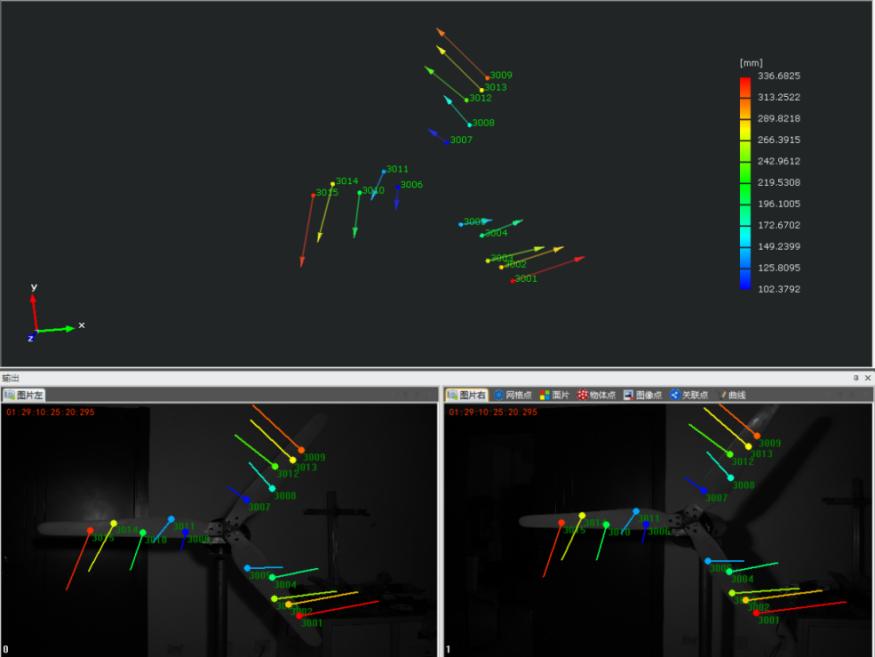Select point 3009 marker in 3D view
The image size is (875, 657).
click(487, 77)
